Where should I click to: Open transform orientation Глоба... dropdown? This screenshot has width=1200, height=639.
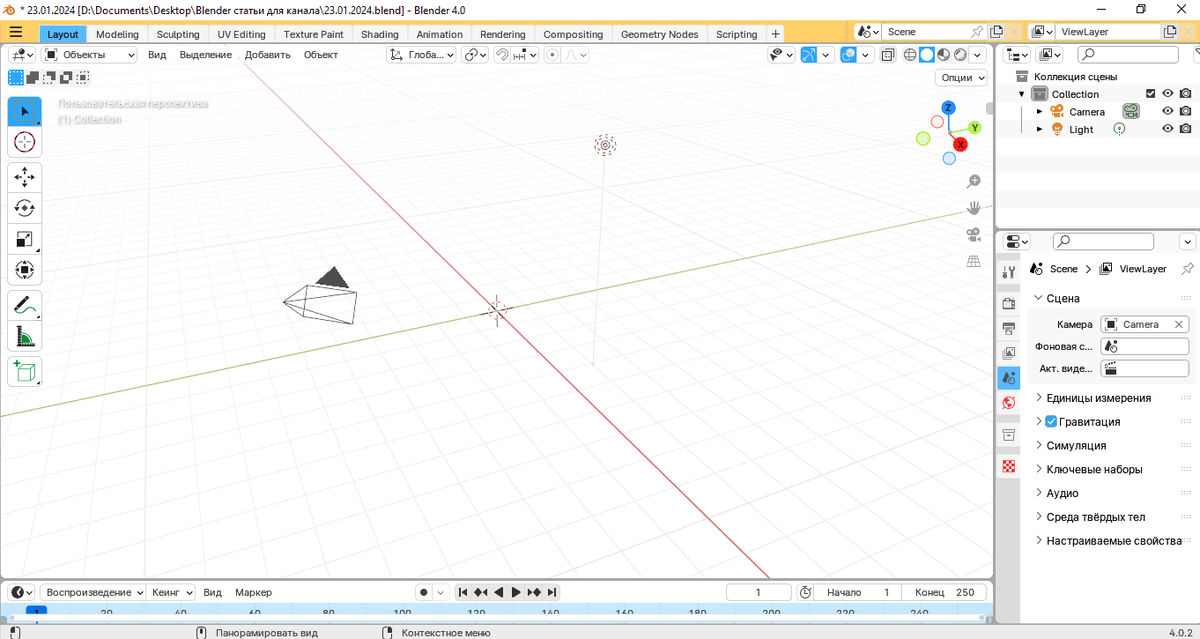coord(422,55)
